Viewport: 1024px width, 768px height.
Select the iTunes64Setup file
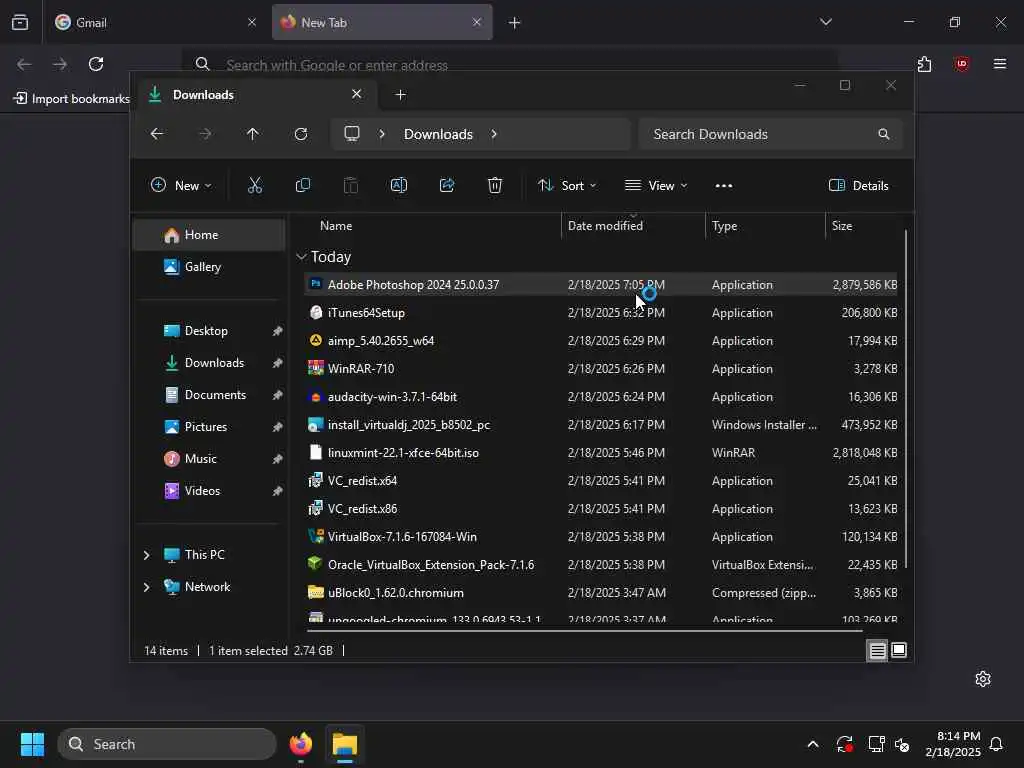click(x=601, y=313)
